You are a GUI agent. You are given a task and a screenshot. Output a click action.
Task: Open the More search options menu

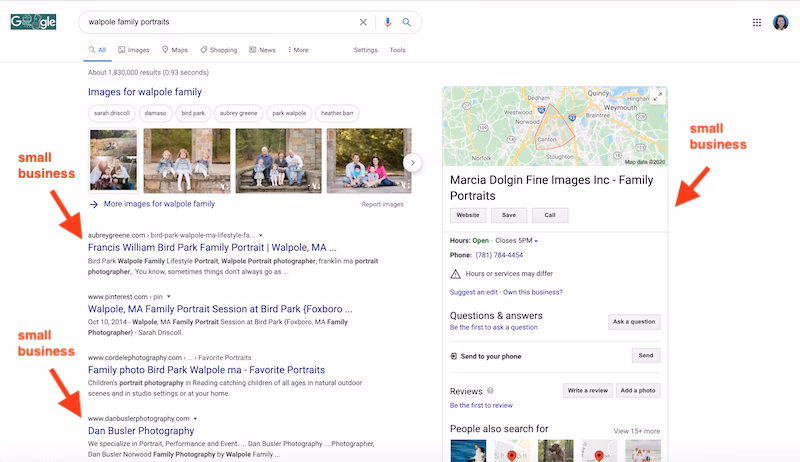click(298, 50)
